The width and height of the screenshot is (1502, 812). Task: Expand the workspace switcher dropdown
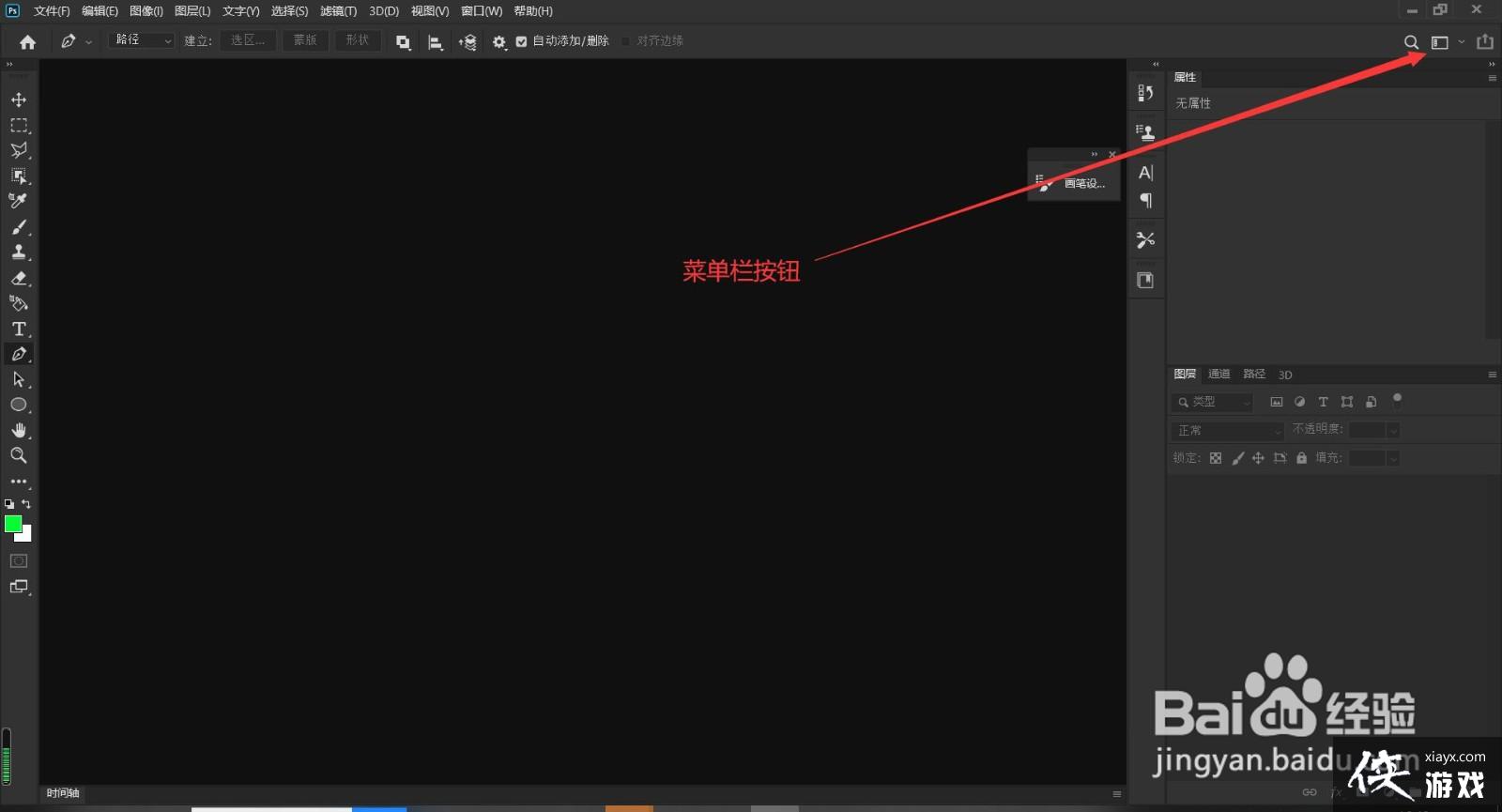(1461, 42)
